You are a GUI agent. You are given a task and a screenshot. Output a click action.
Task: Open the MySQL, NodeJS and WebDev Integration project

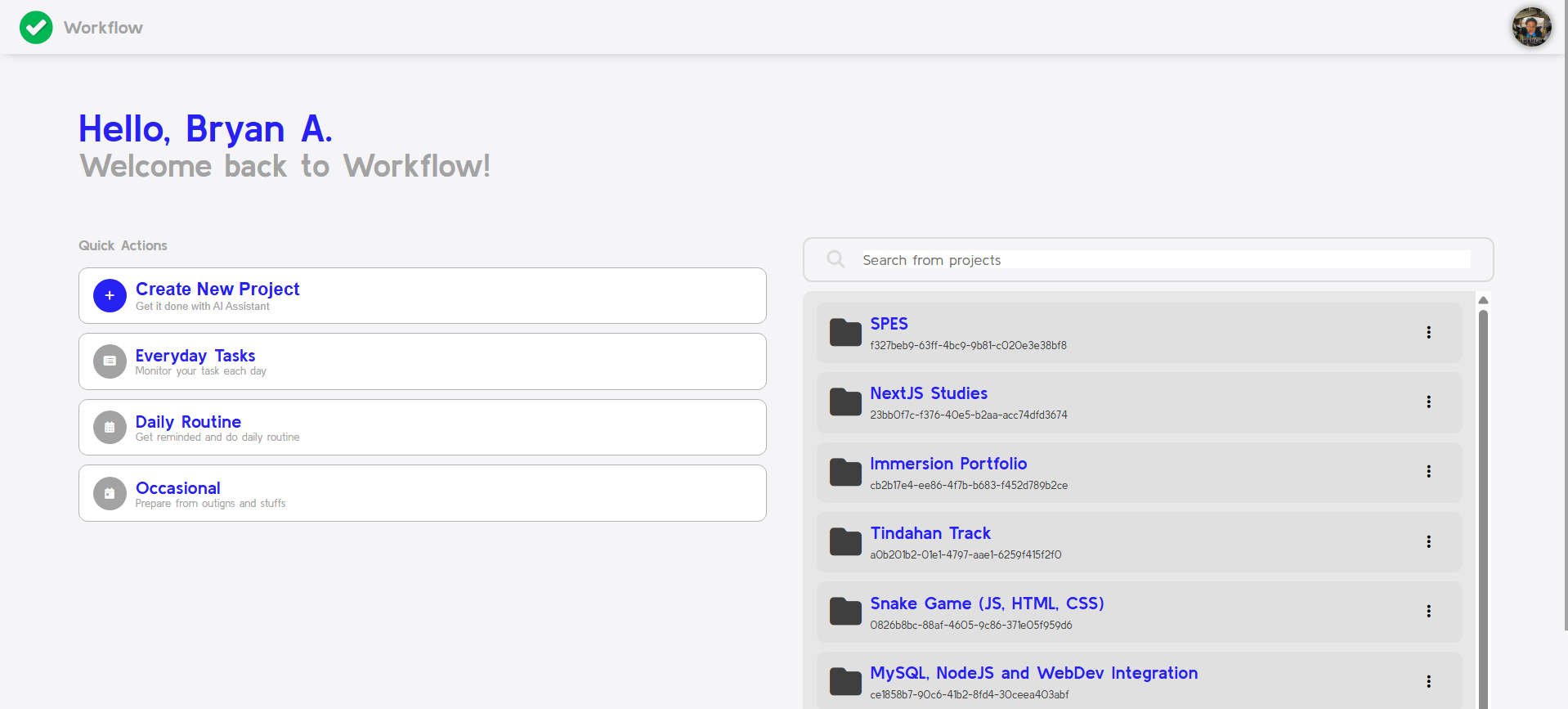1033,673
